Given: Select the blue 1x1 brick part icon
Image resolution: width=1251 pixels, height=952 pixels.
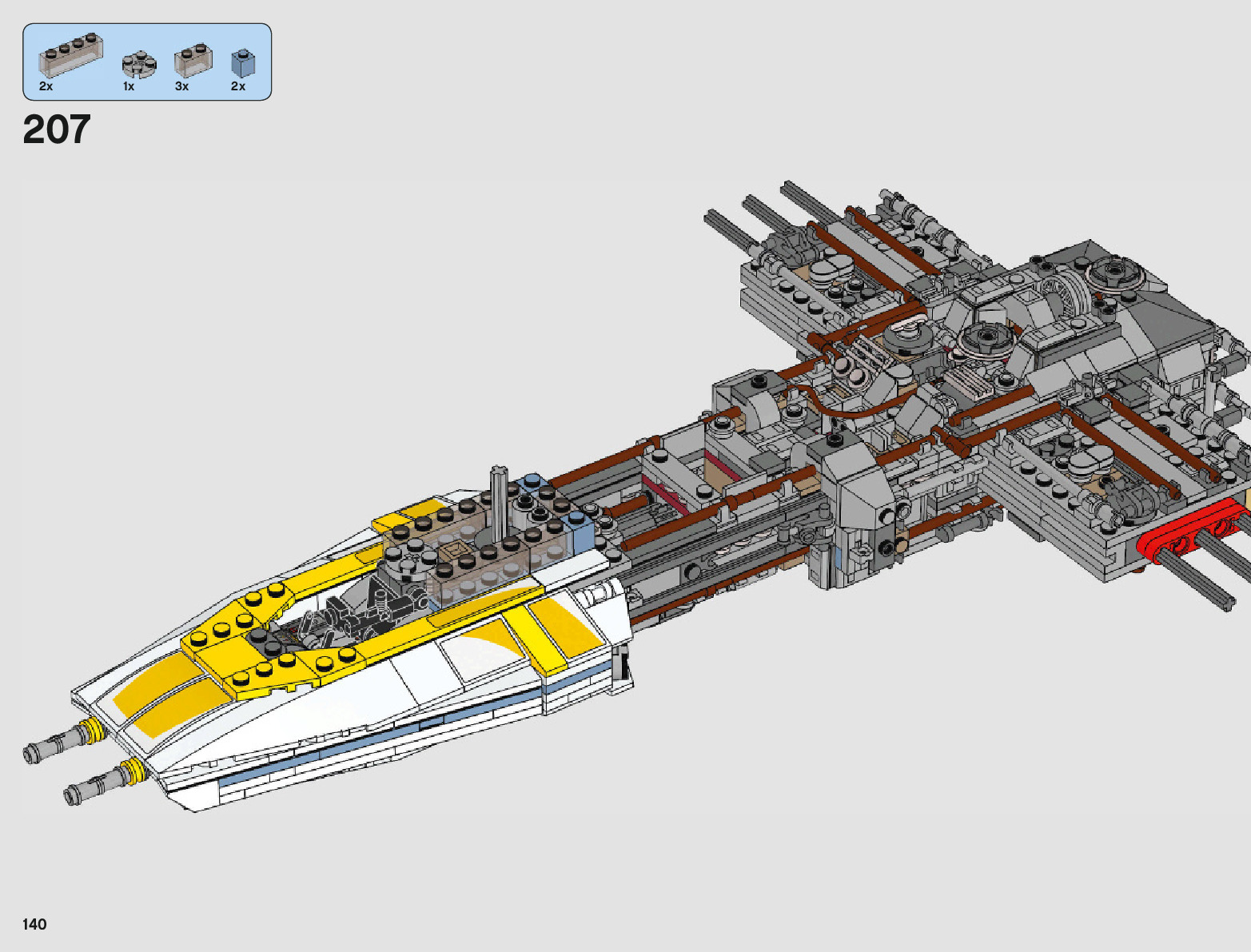Looking at the screenshot, I should (x=242, y=63).
